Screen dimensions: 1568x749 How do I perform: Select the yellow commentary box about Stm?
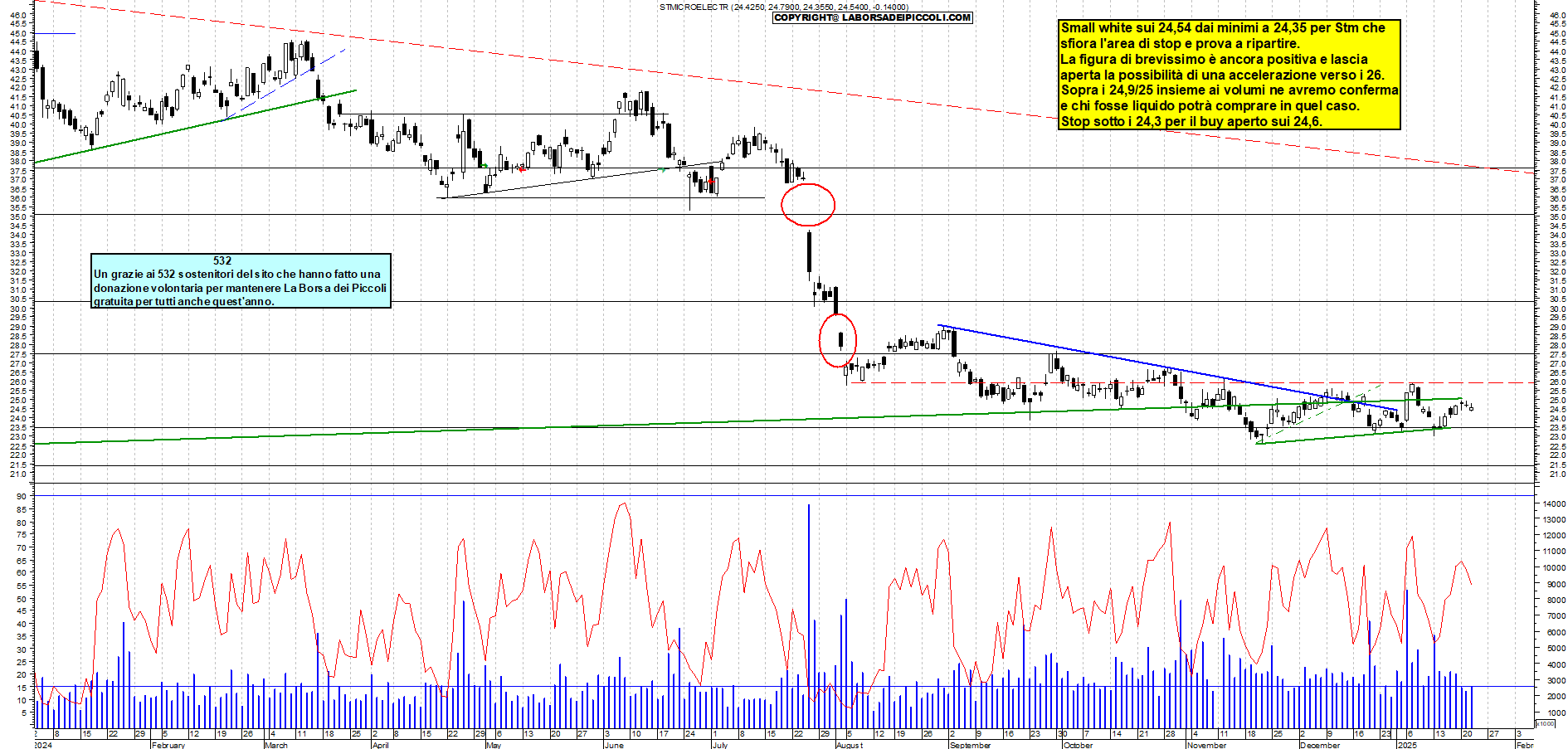click(x=1230, y=75)
